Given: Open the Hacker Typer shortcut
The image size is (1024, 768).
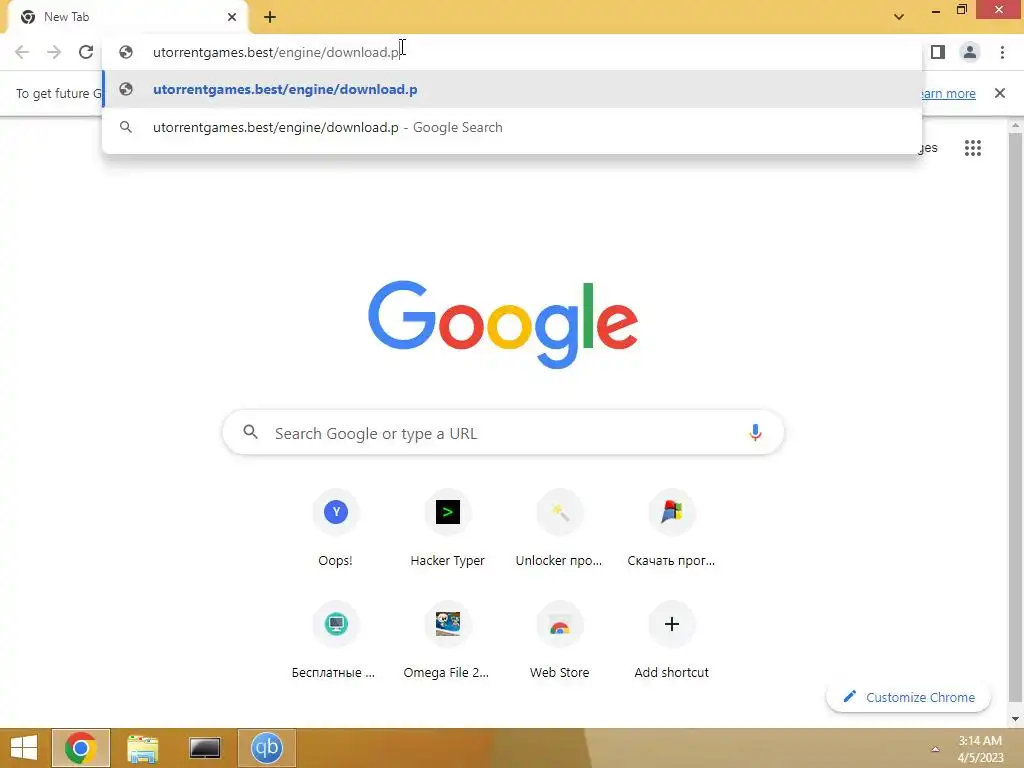Looking at the screenshot, I should (447, 529).
